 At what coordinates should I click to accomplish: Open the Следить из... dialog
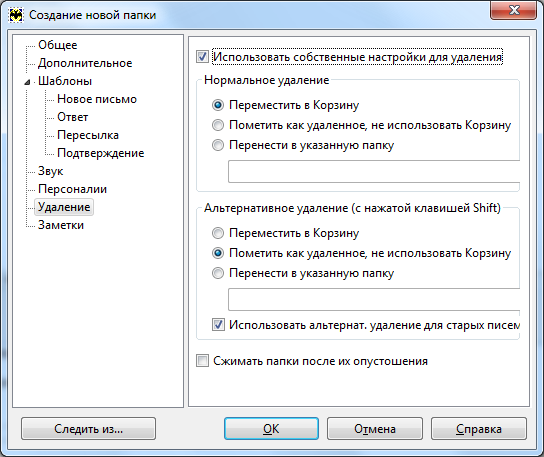[88, 429]
